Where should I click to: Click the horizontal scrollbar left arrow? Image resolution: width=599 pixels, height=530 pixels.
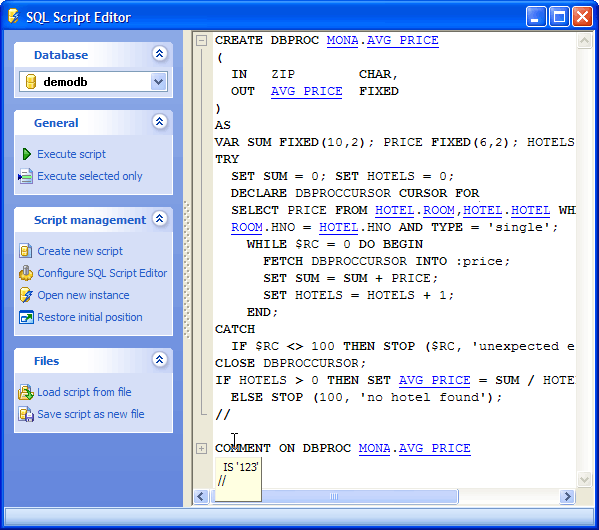coord(201,497)
